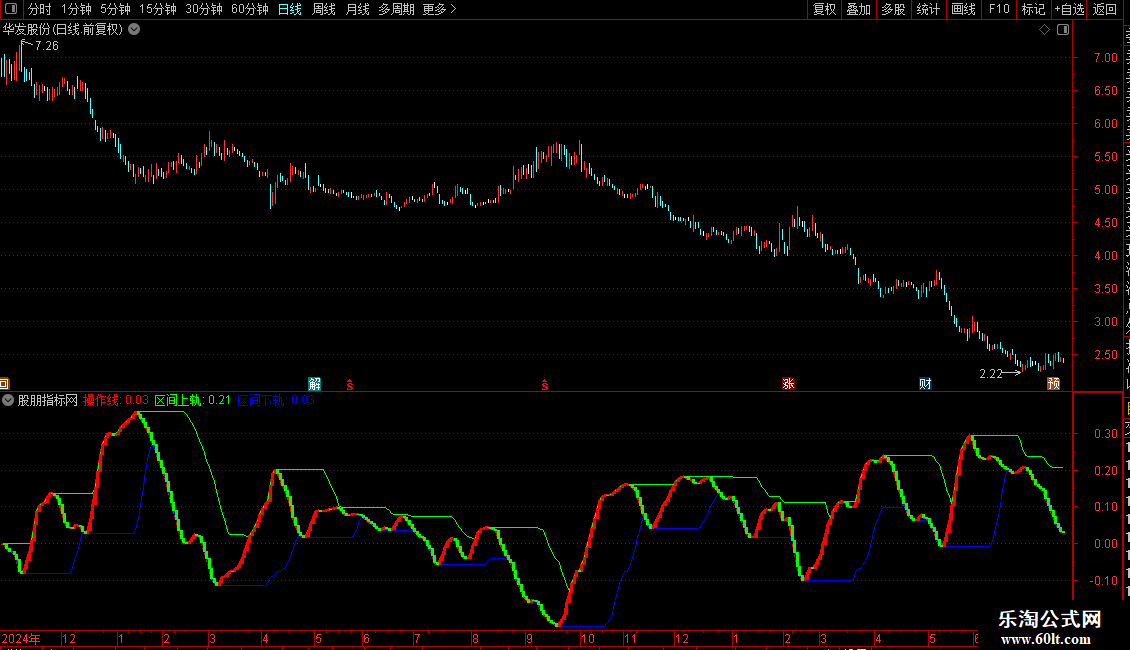The height and width of the screenshot is (650, 1130).
Task: Click the 叠加 overlay button
Action: point(858,9)
